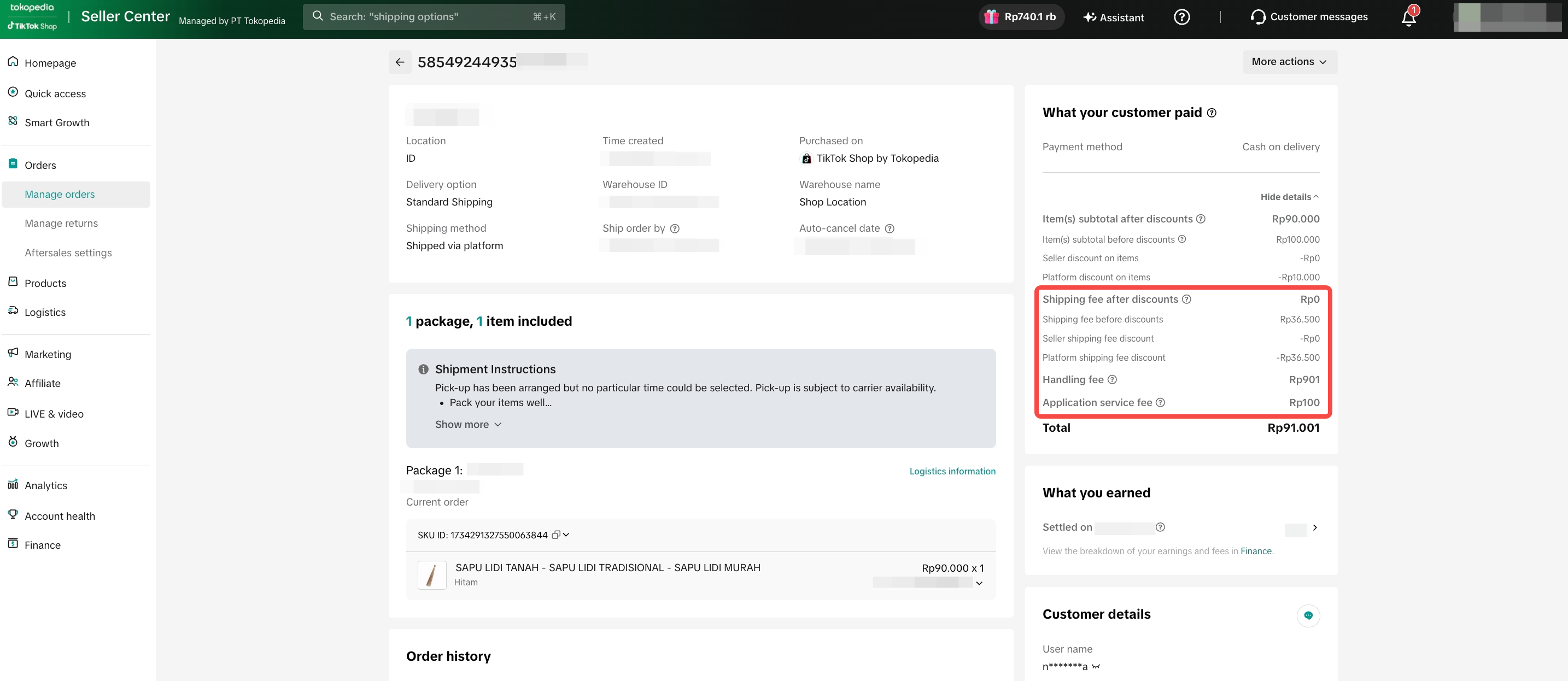Click info icon beside What your customer paid
The height and width of the screenshot is (681, 1568).
click(x=1212, y=113)
